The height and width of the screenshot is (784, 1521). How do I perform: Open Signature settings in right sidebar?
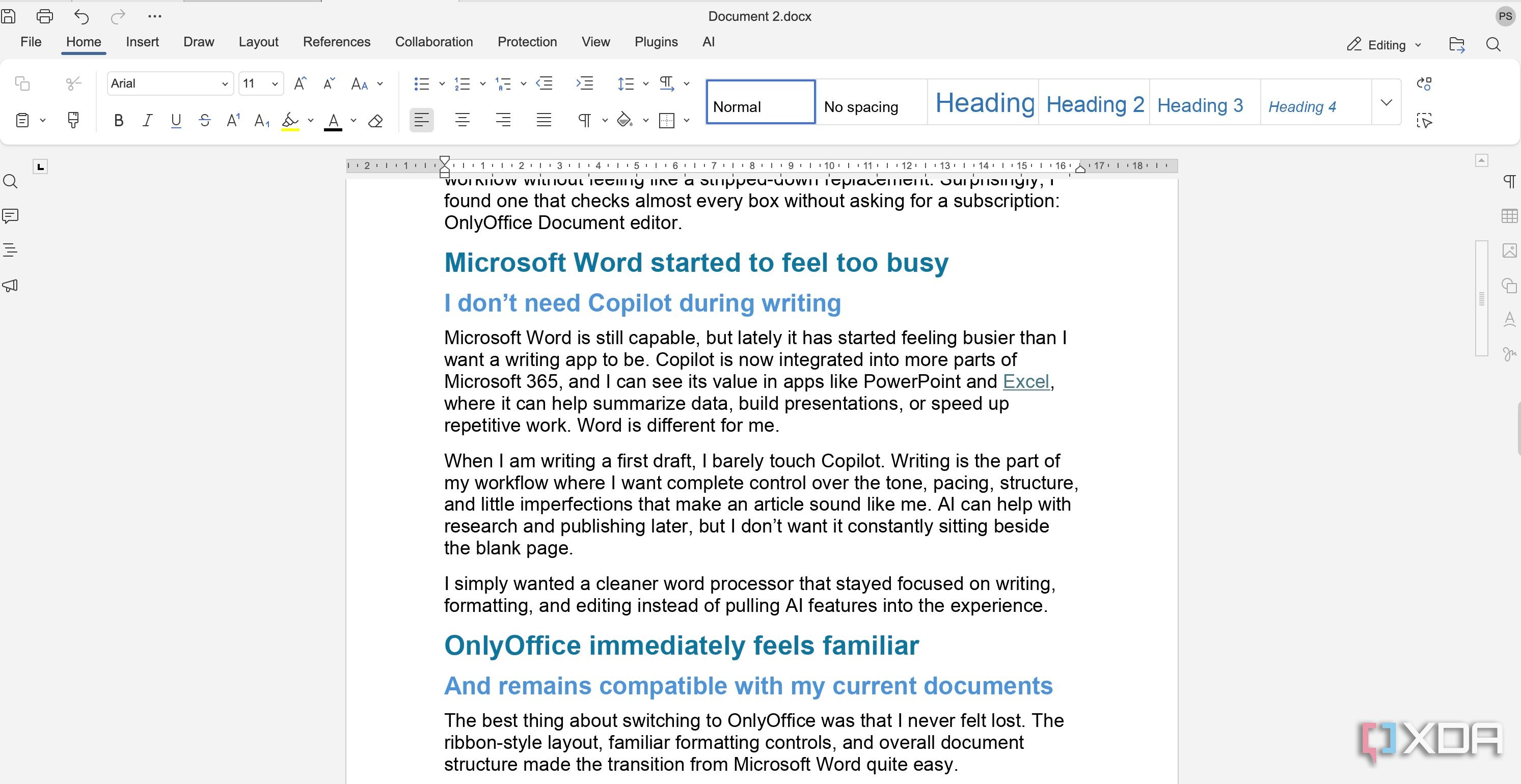coord(1509,353)
